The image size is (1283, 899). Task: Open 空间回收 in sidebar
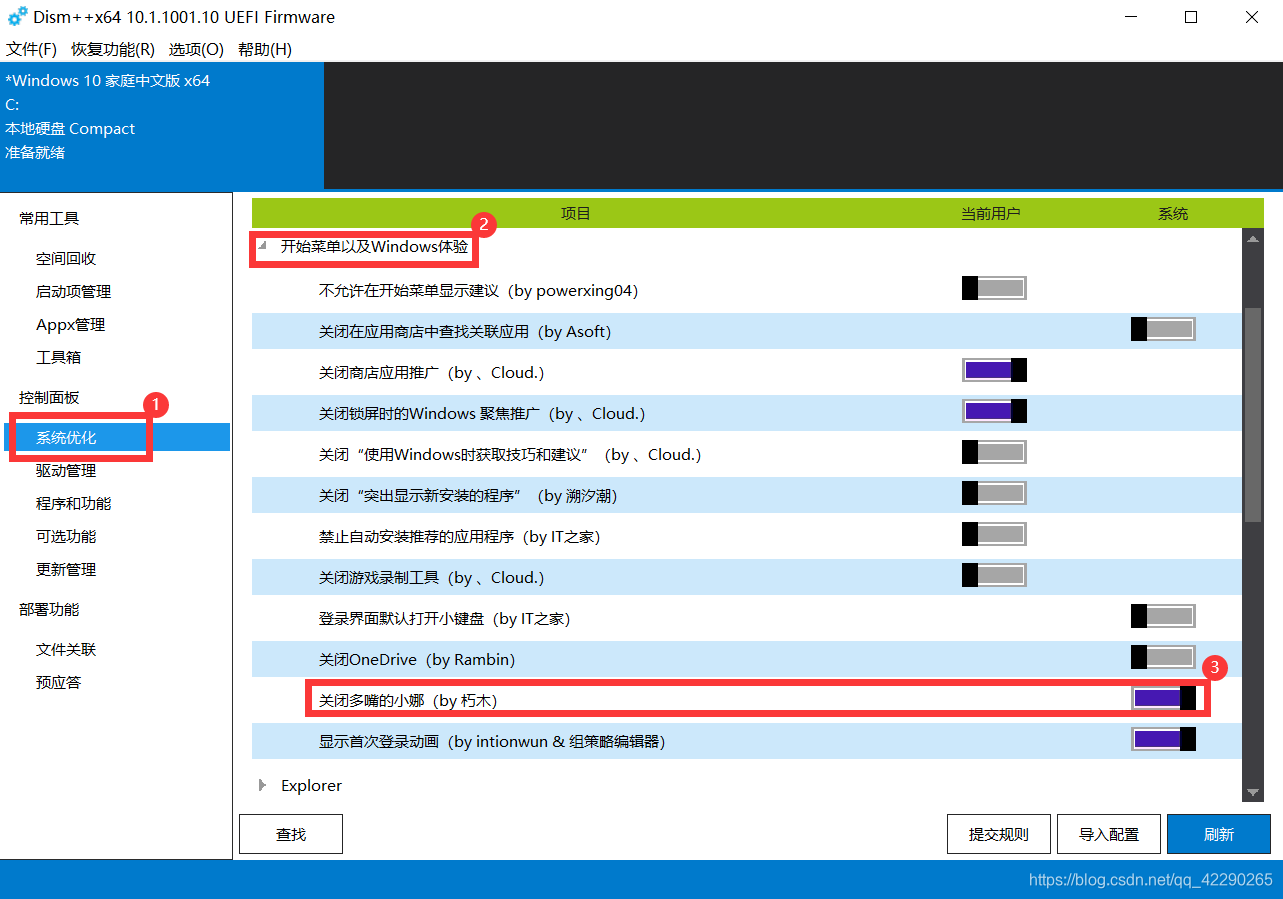66,258
